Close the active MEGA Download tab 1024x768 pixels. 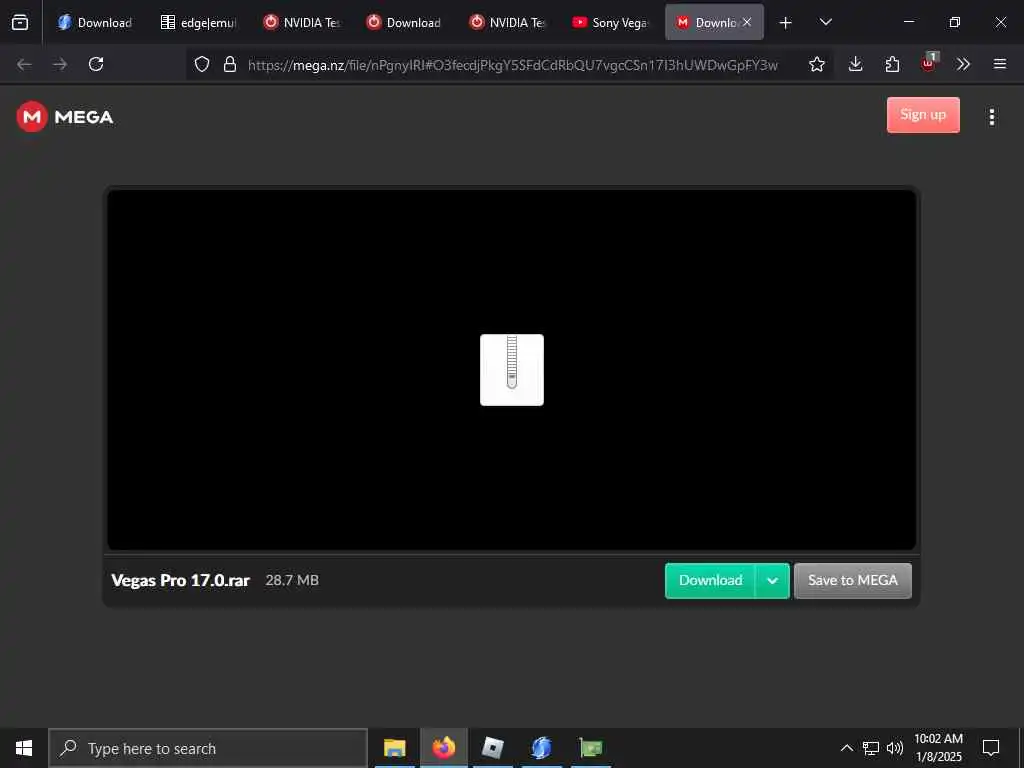746,22
